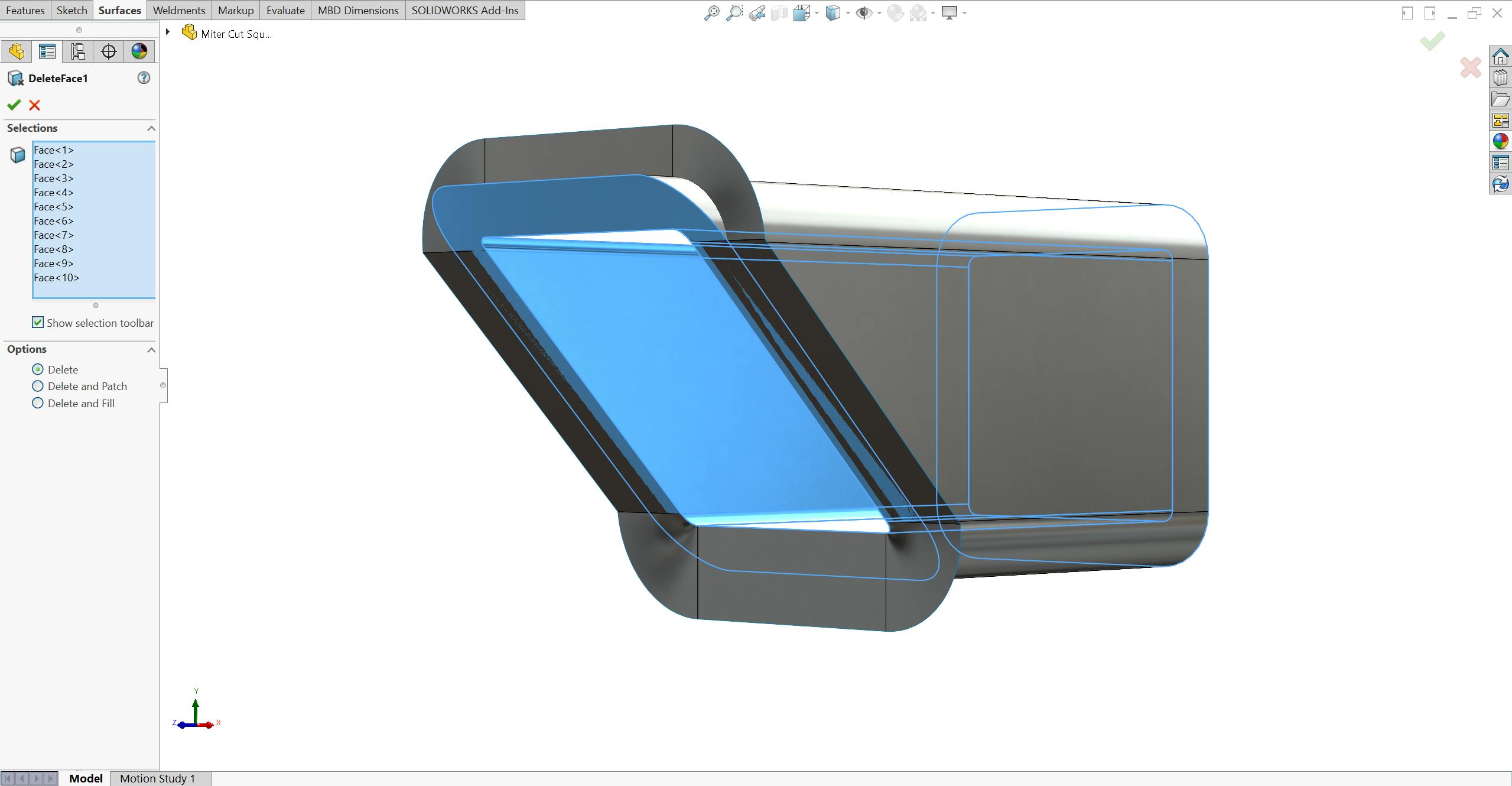Click the Design Library icon in right sidebar
This screenshot has width=1512, height=786.
pyautogui.click(x=1501, y=77)
